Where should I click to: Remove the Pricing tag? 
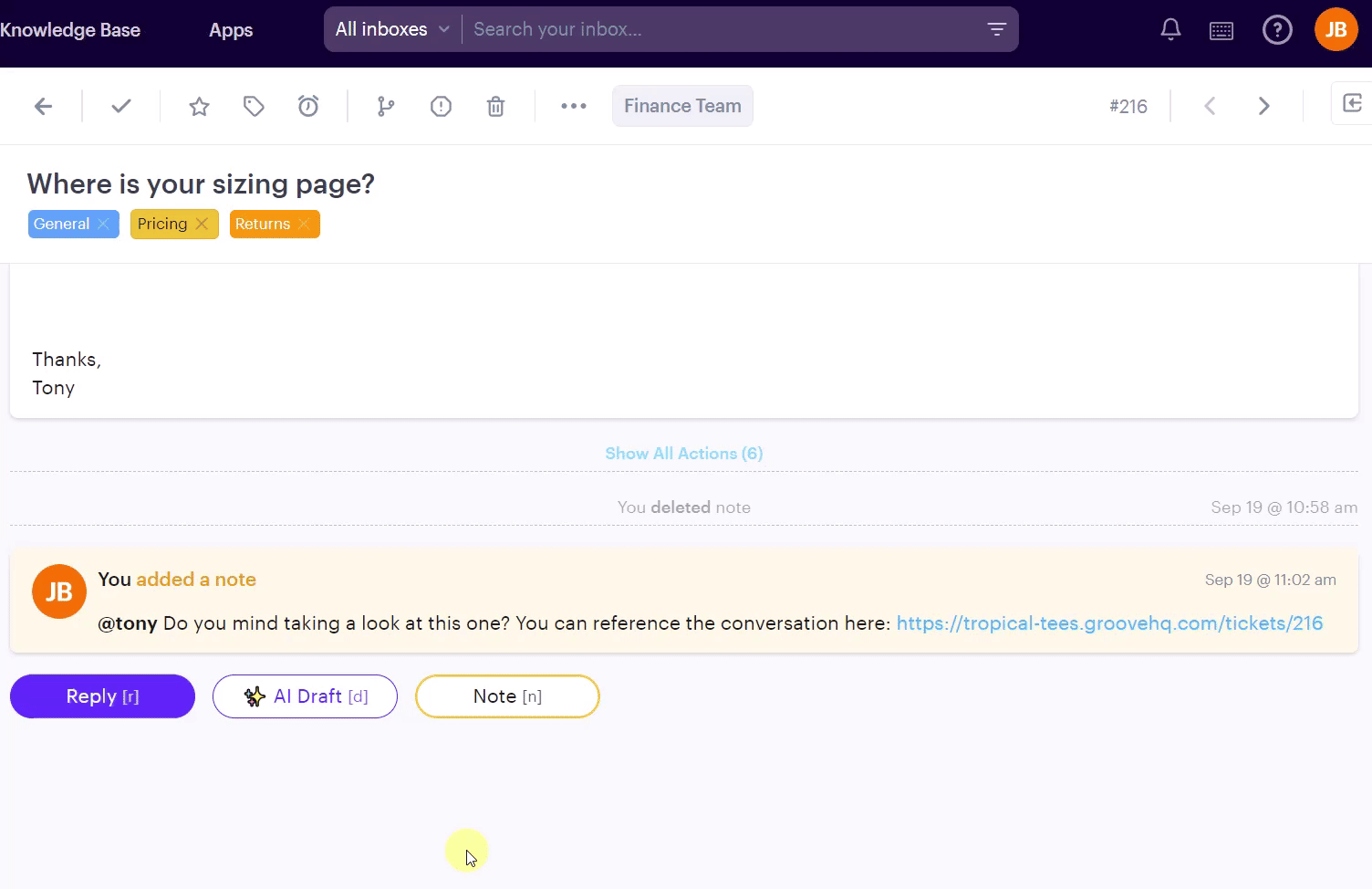[203, 224]
